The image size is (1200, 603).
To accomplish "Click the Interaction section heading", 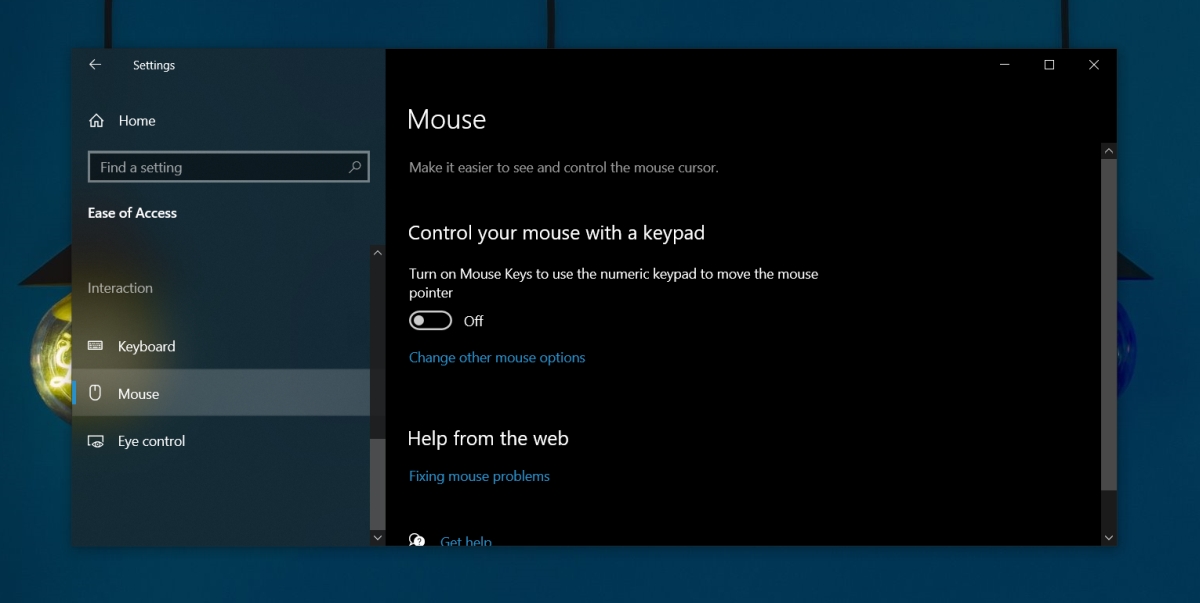I will click(x=120, y=288).
